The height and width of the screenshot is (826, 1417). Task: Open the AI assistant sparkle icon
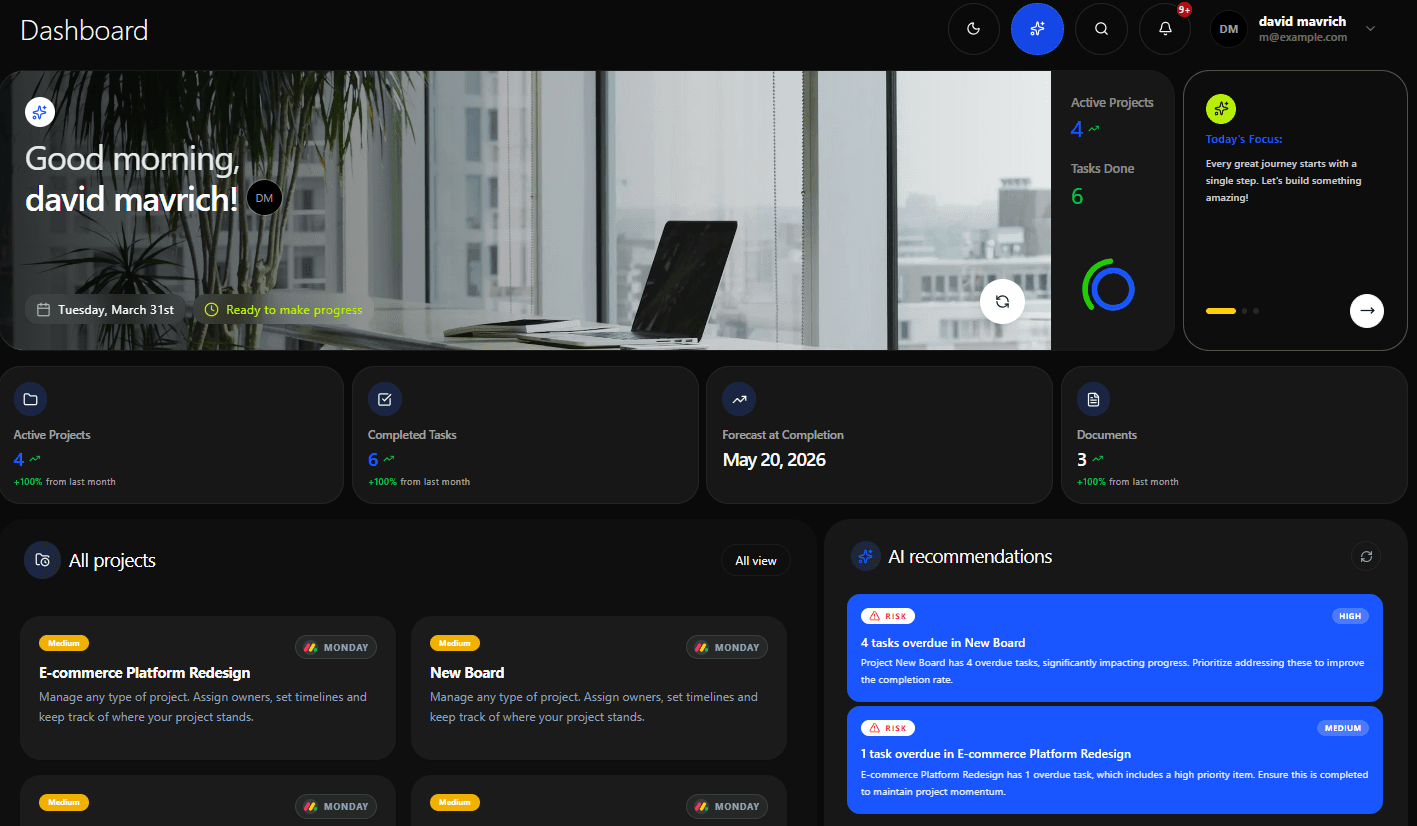coord(1037,29)
